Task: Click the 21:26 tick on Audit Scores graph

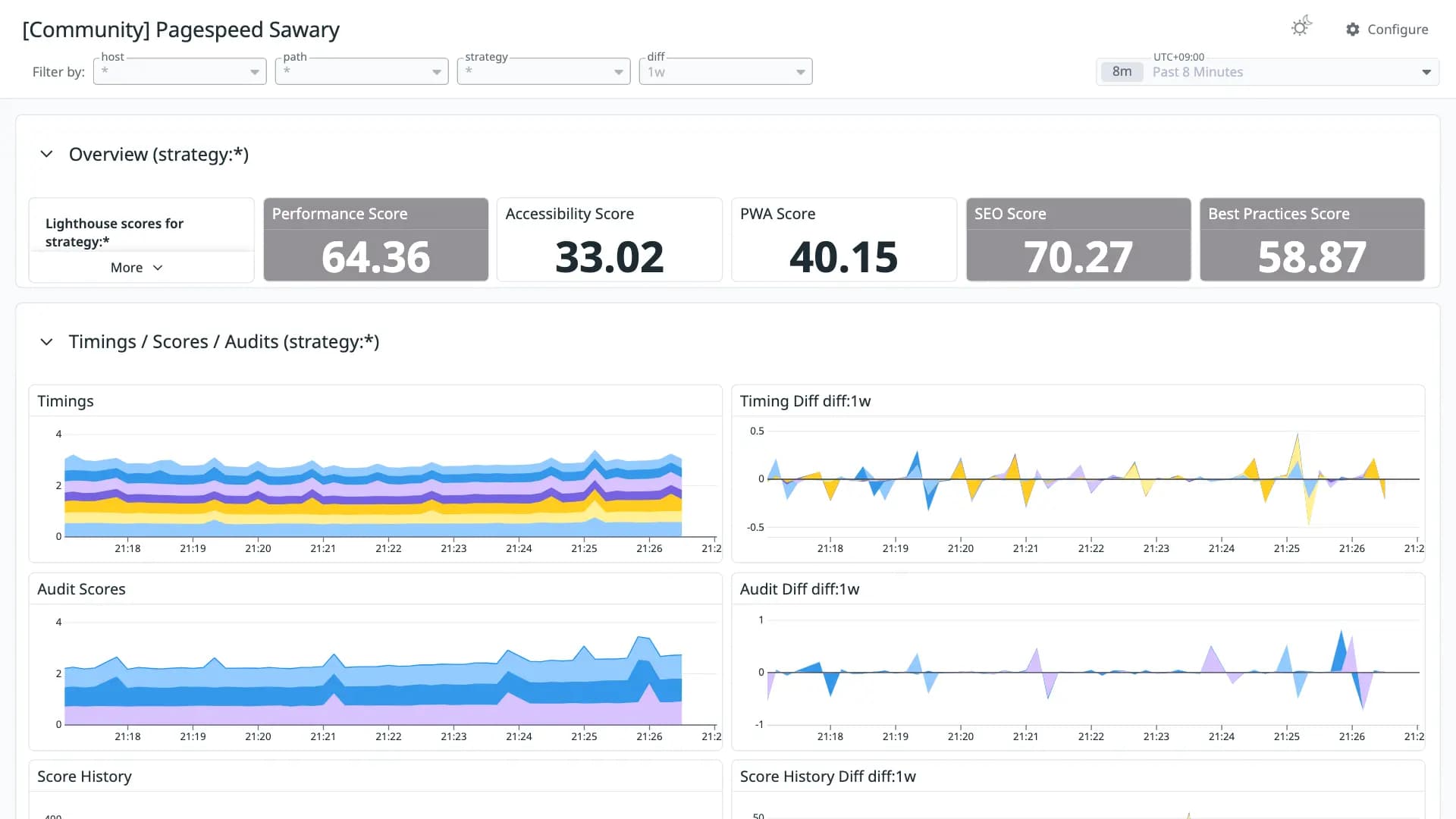Action: click(649, 736)
